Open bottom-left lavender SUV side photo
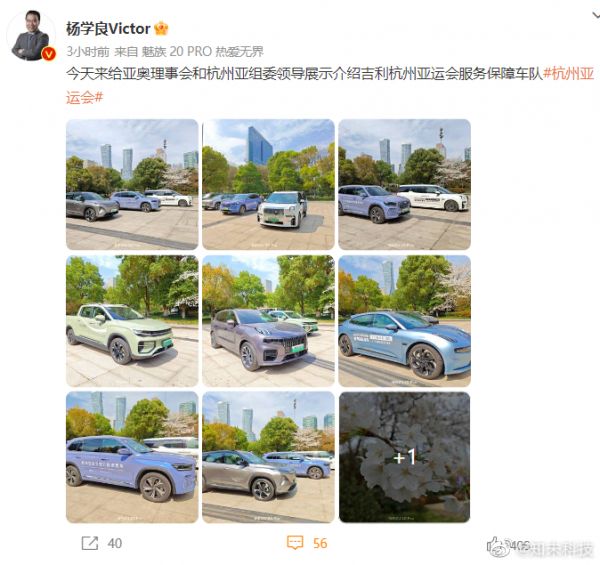 [x=132, y=457]
